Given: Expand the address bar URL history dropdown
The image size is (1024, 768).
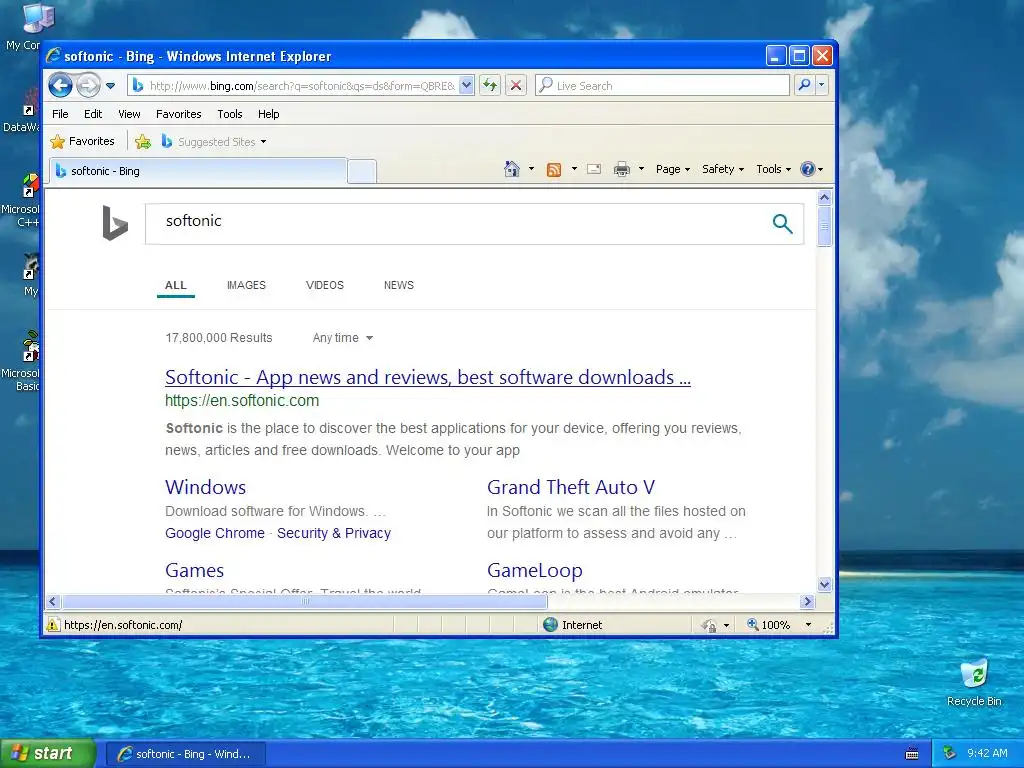Looking at the screenshot, I should pyautogui.click(x=466, y=85).
